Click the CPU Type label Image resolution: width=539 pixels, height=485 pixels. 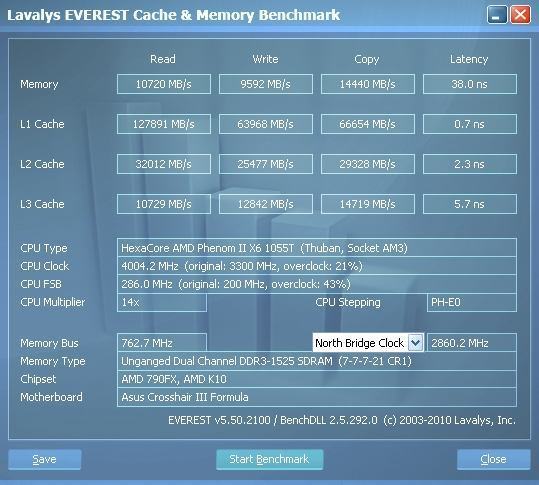coord(44,249)
